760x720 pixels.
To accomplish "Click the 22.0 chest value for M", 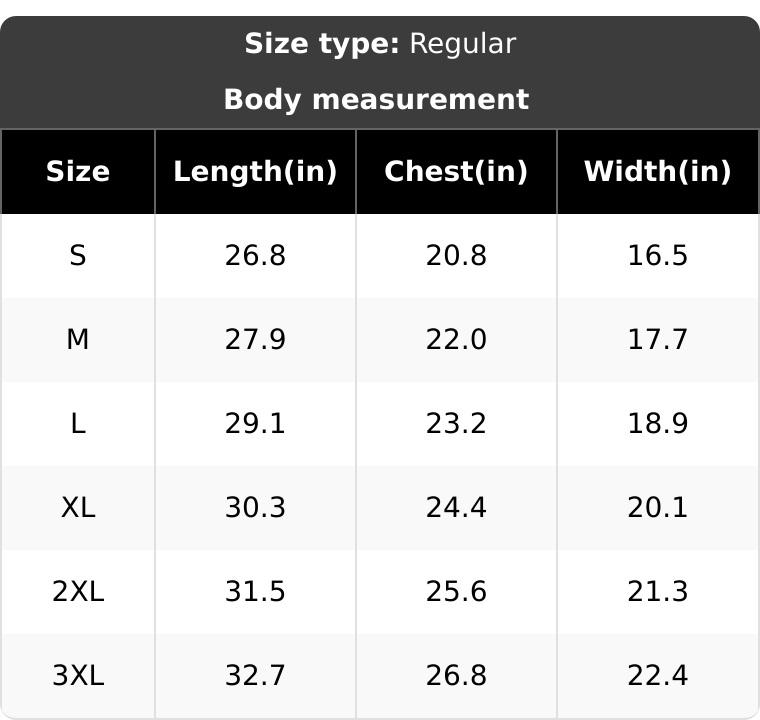I will click(x=456, y=339).
